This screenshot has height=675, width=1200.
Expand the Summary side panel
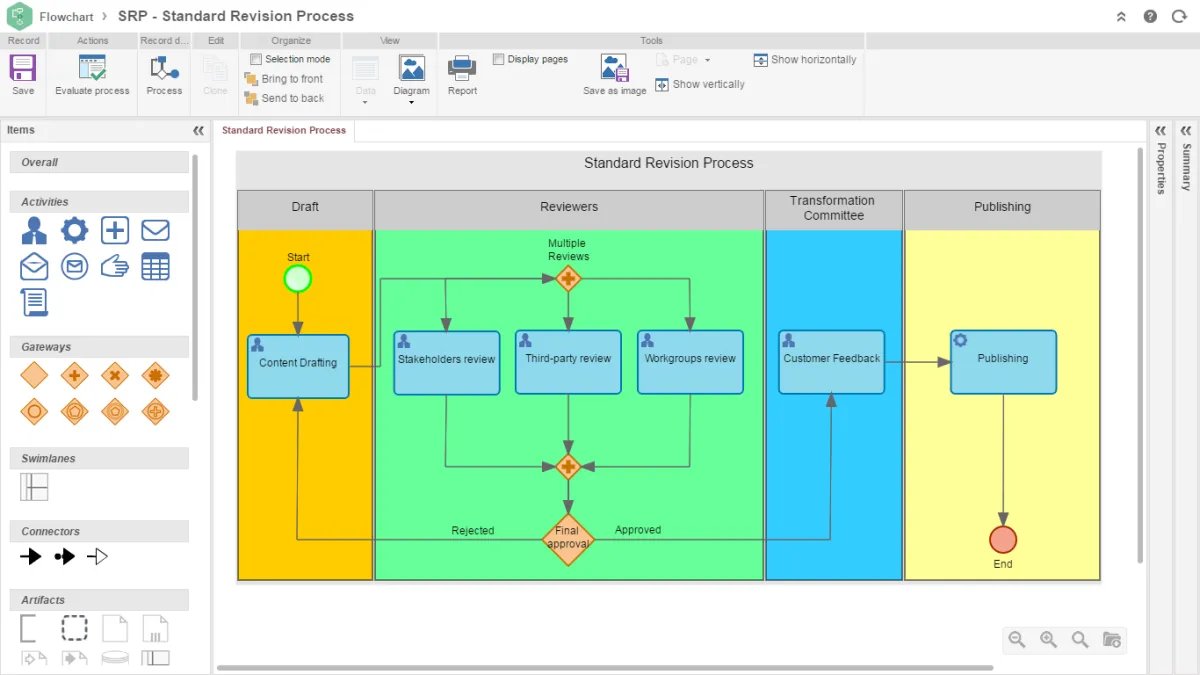tap(1186, 131)
